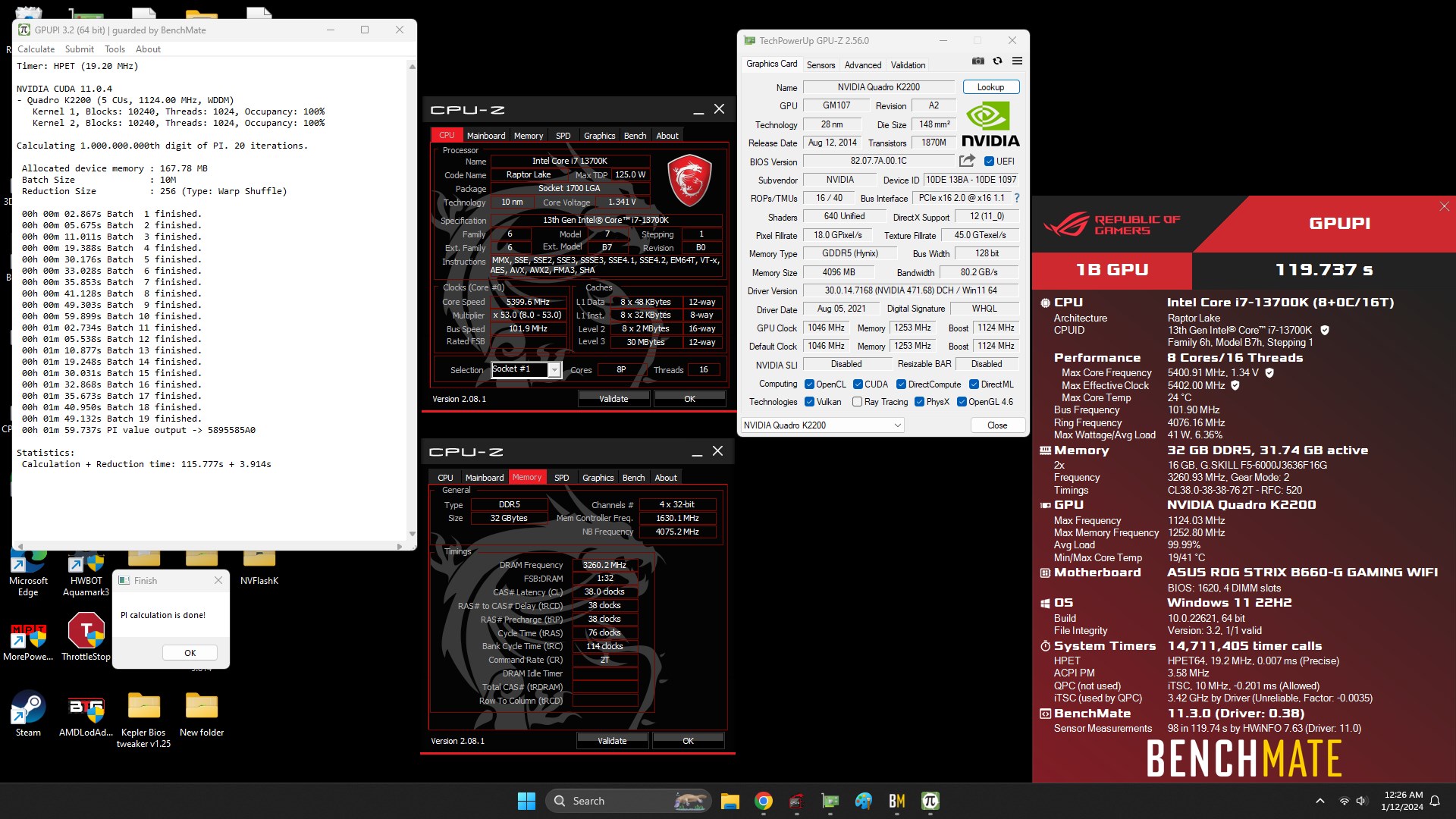Image resolution: width=1456 pixels, height=819 pixels.
Task: Show hidden system tray icons chevron
Action: tap(1319, 801)
